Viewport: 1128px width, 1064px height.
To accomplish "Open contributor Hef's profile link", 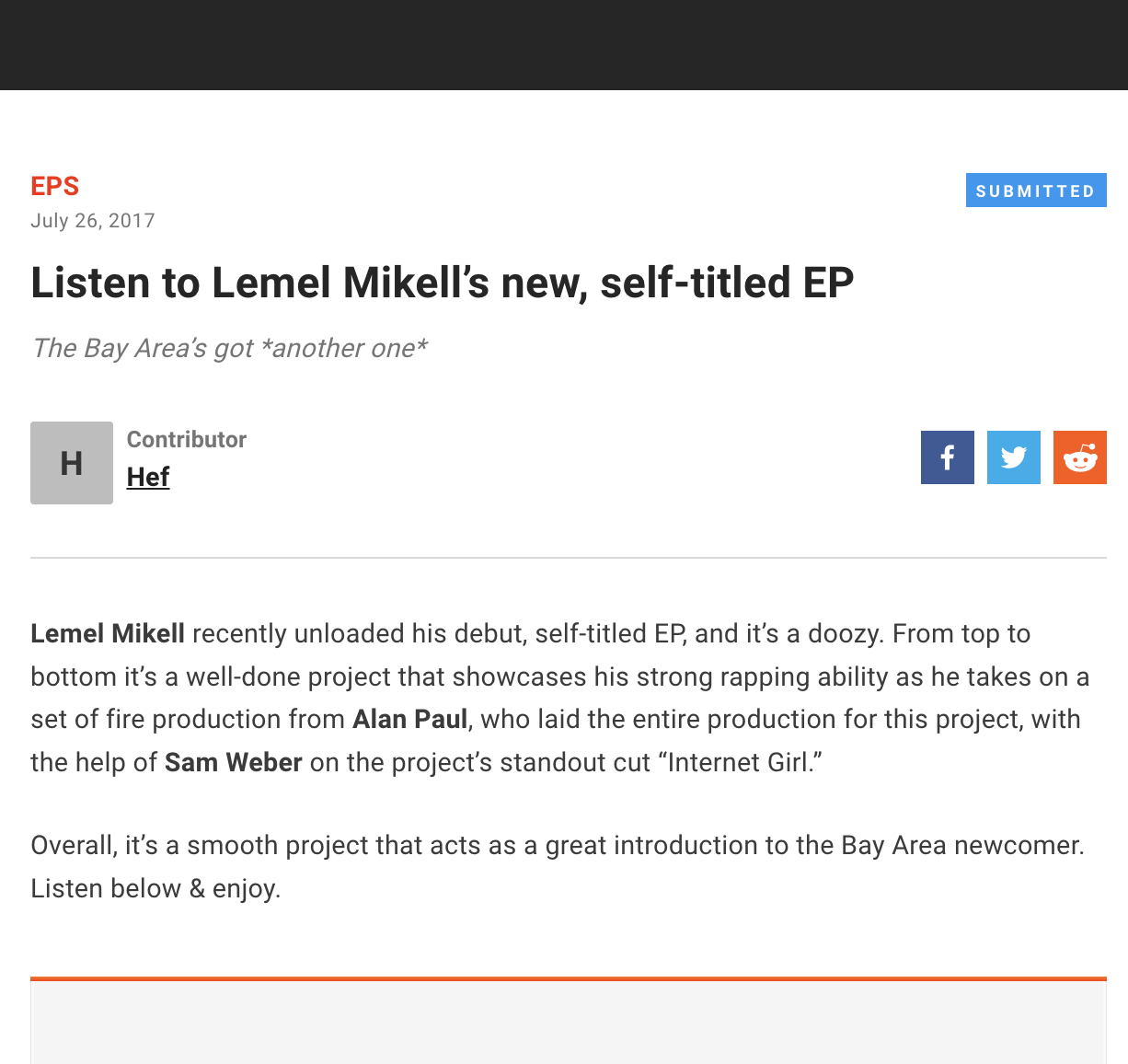I will pos(148,477).
